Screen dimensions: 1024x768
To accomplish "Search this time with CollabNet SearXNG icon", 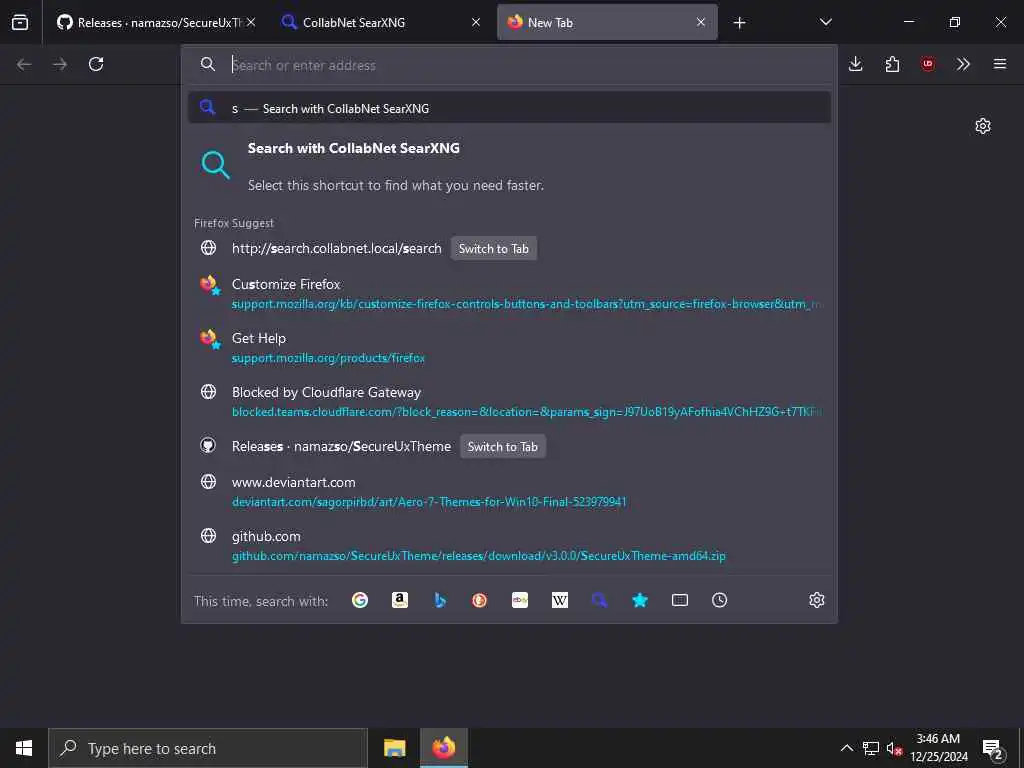I will (x=600, y=600).
